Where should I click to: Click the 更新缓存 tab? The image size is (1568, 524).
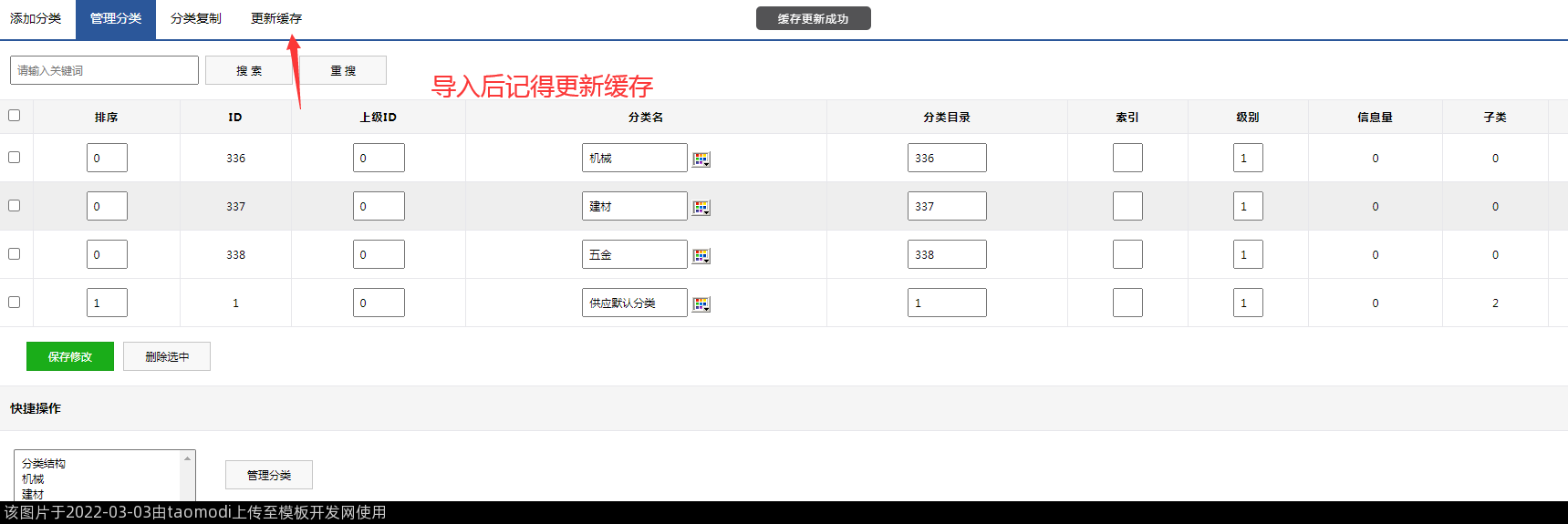point(275,19)
